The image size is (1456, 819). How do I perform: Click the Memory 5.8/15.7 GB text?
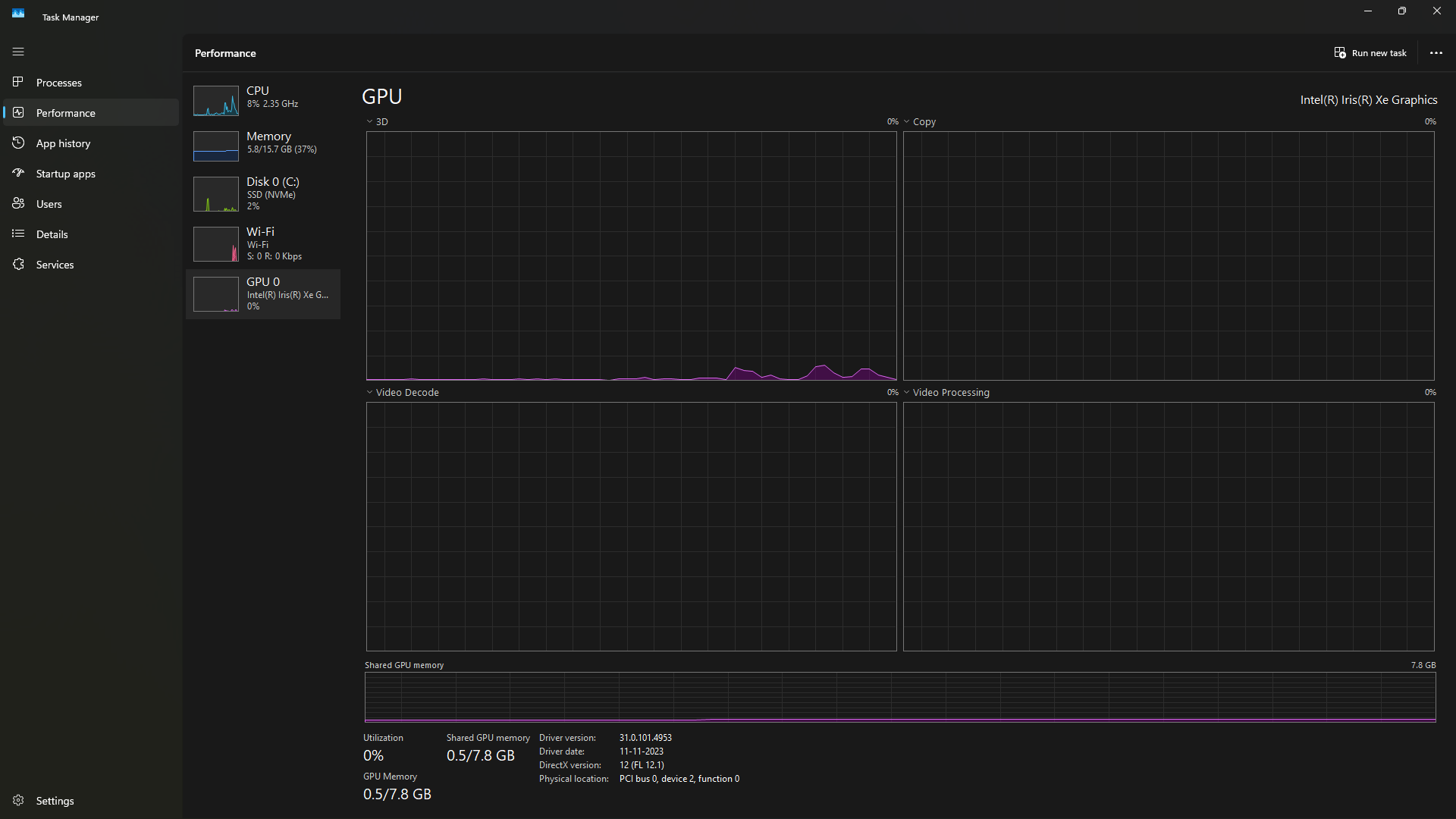(x=281, y=149)
